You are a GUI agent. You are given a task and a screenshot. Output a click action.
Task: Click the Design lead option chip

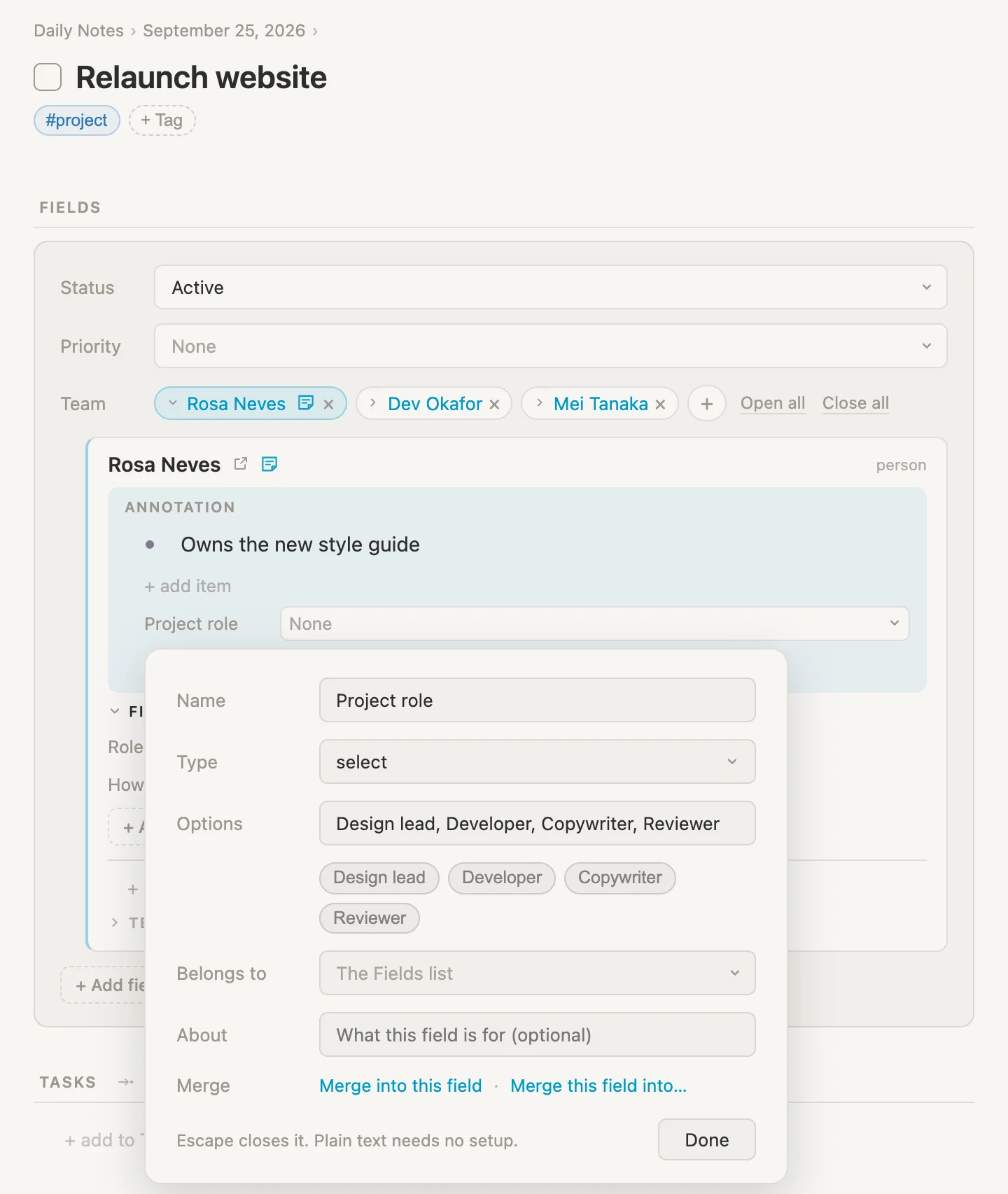[379, 878]
